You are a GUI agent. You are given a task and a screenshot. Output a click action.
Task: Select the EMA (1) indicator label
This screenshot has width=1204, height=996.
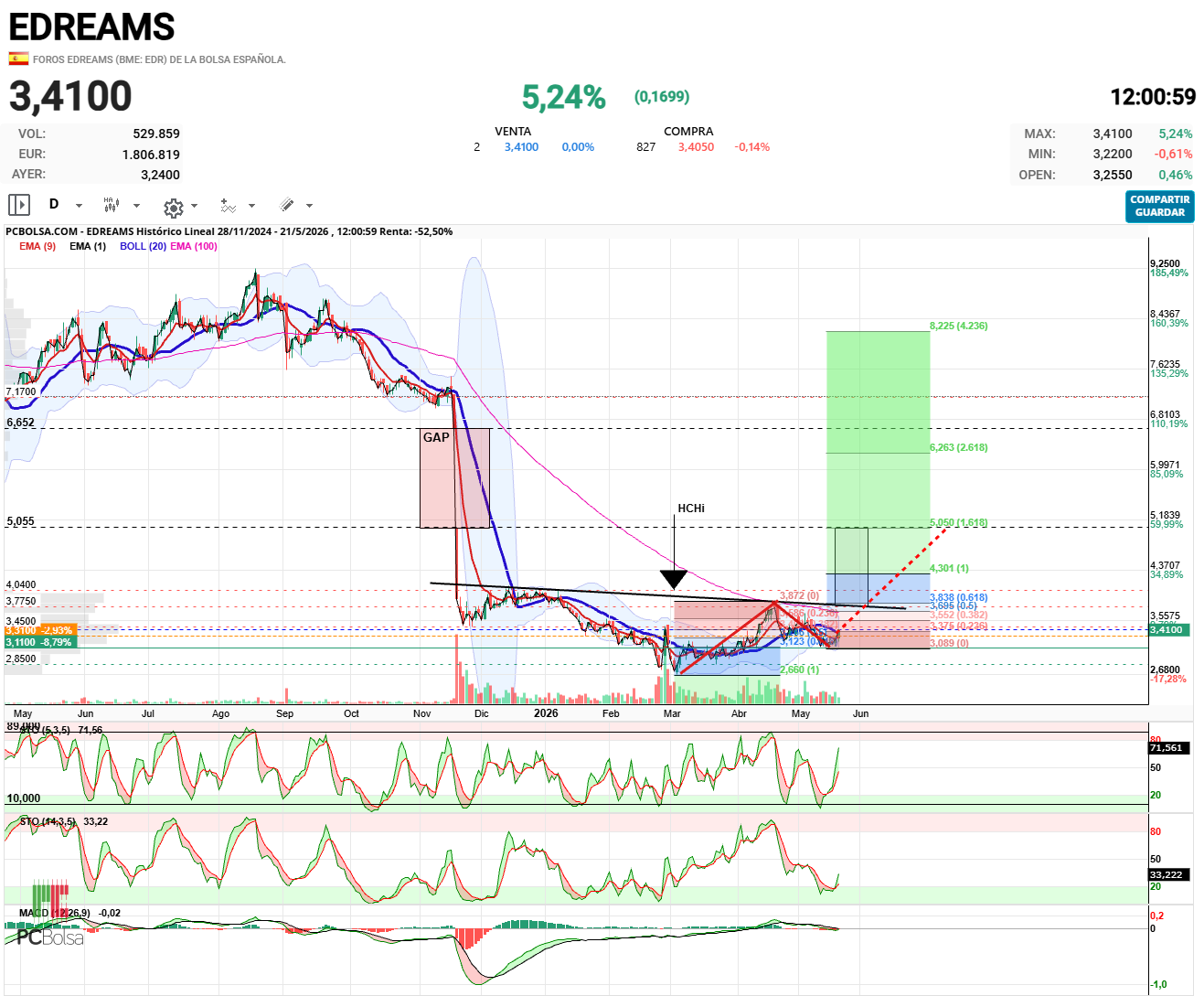(88, 246)
